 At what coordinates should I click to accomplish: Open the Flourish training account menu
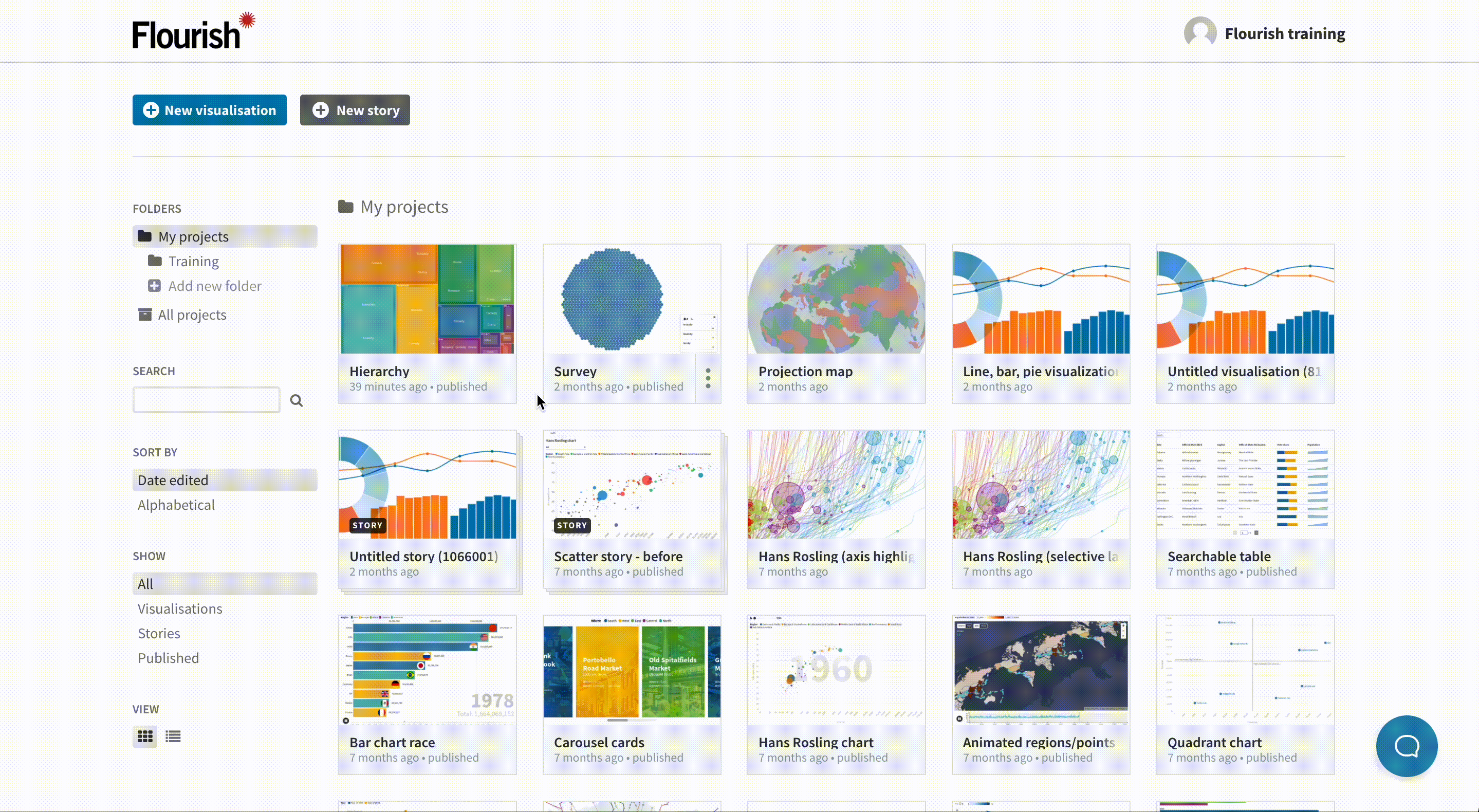[1284, 33]
